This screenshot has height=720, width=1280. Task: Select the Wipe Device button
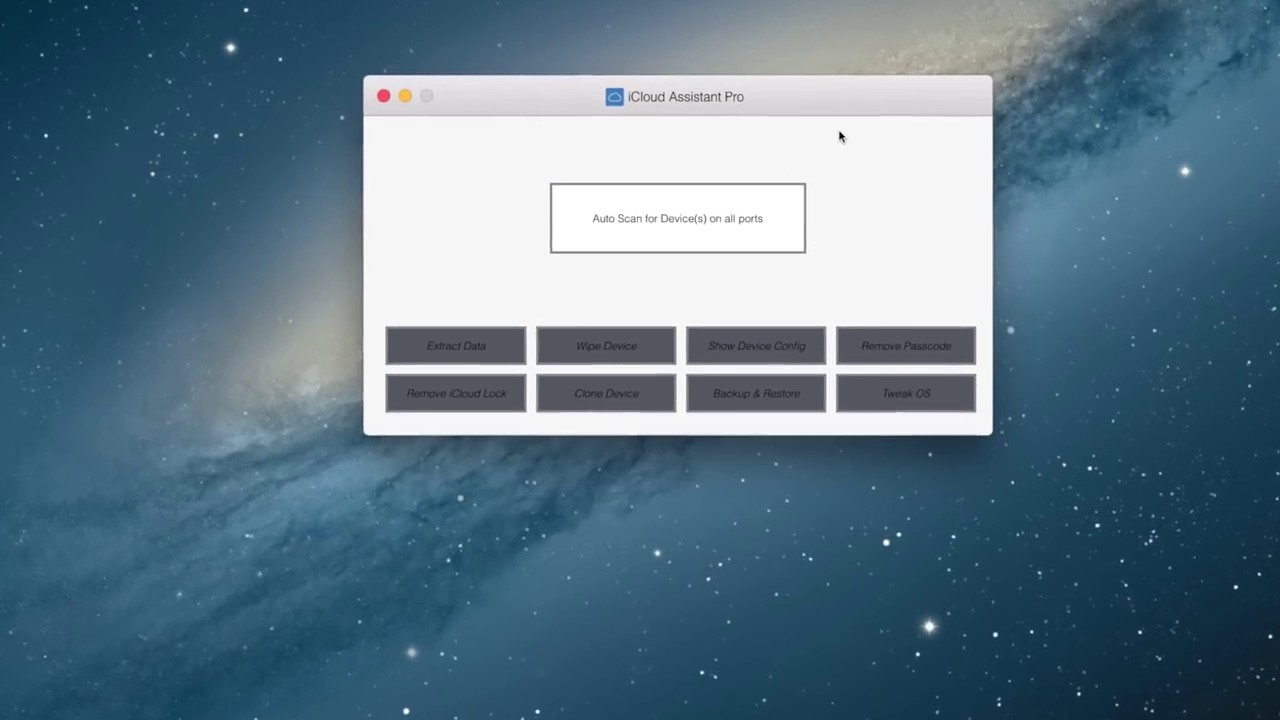pyautogui.click(x=606, y=346)
